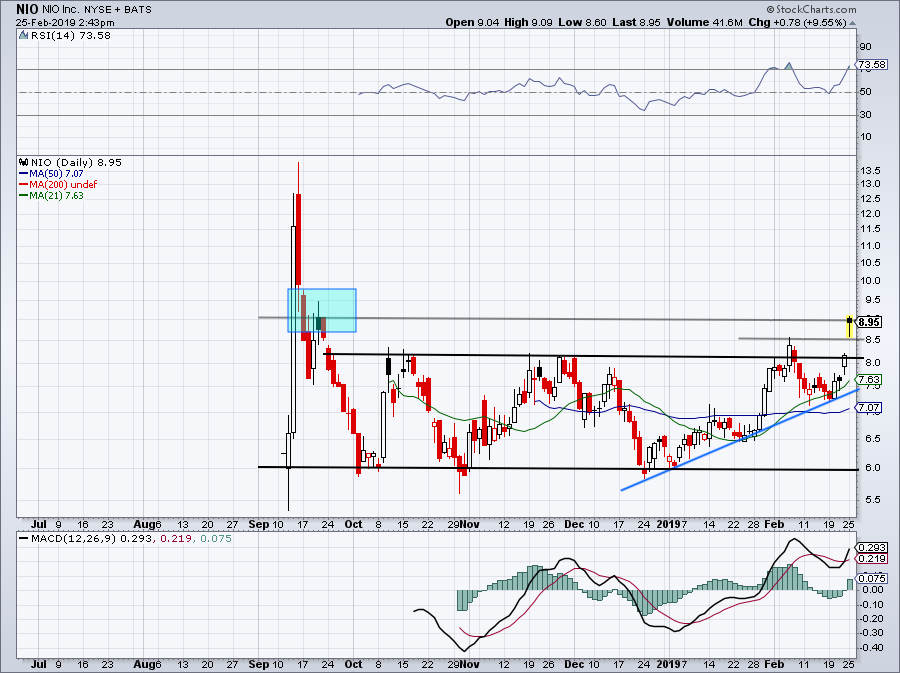This screenshot has height=673, width=900.
Task: Click the 'Chg +0.78 (+9.55%)' value
Action: (x=798, y=22)
